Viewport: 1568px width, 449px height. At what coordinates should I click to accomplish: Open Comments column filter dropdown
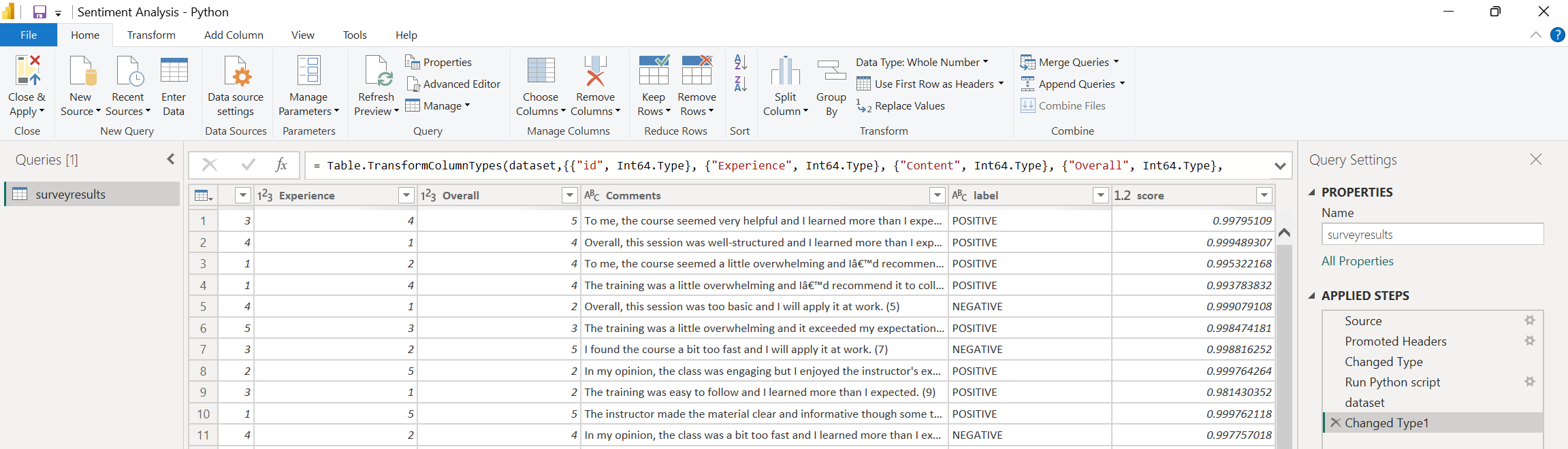tap(938, 195)
